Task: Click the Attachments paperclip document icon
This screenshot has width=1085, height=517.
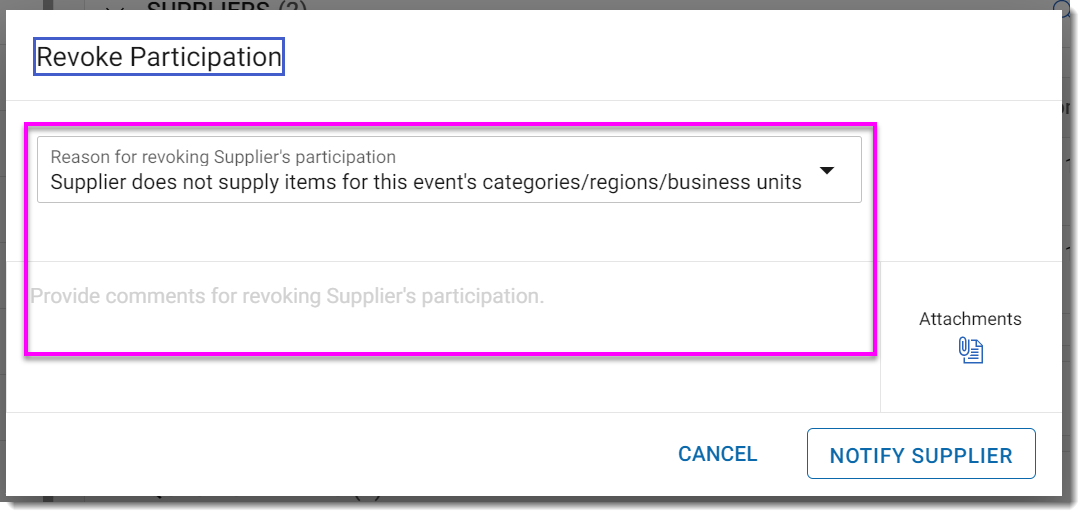Action: click(x=970, y=351)
